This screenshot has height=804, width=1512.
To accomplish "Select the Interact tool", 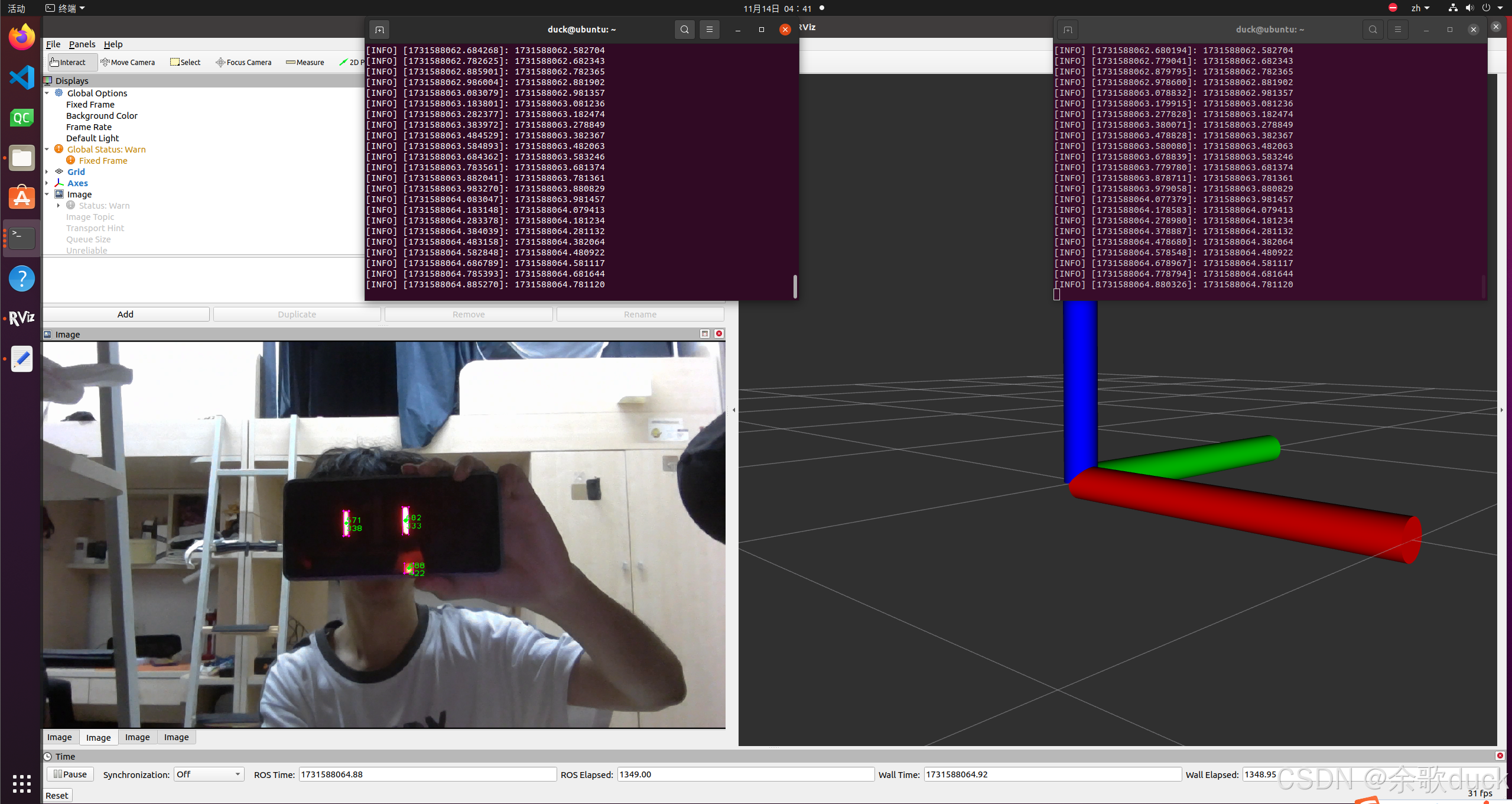I will tap(69, 62).
